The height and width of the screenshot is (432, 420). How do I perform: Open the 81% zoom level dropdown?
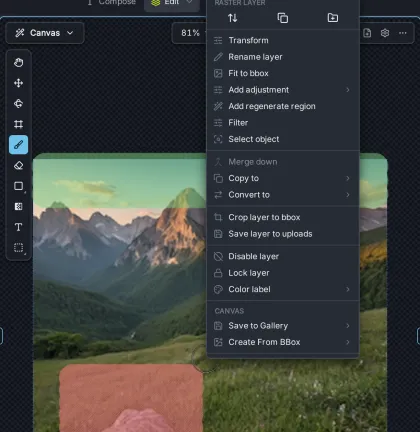tap(190, 33)
